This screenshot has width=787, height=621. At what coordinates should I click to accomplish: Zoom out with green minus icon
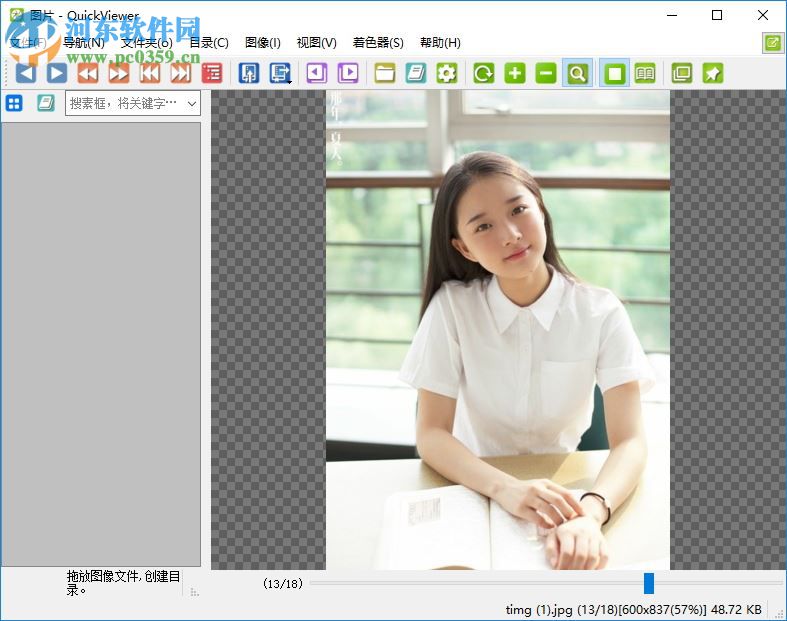click(x=546, y=74)
